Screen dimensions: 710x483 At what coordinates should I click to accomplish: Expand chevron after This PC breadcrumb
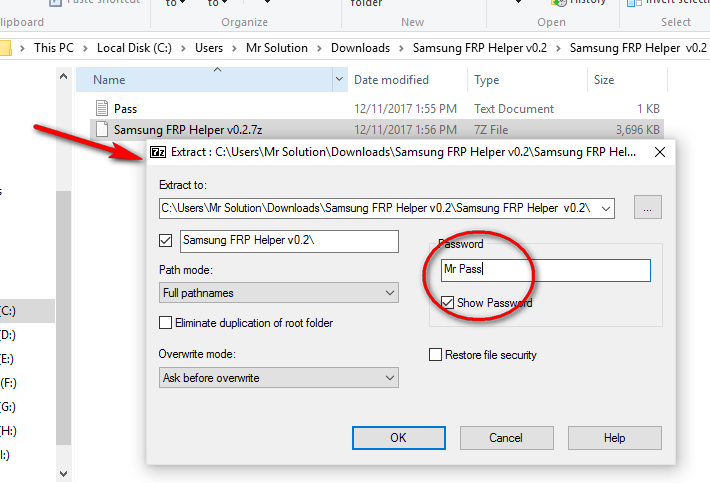[x=85, y=48]
